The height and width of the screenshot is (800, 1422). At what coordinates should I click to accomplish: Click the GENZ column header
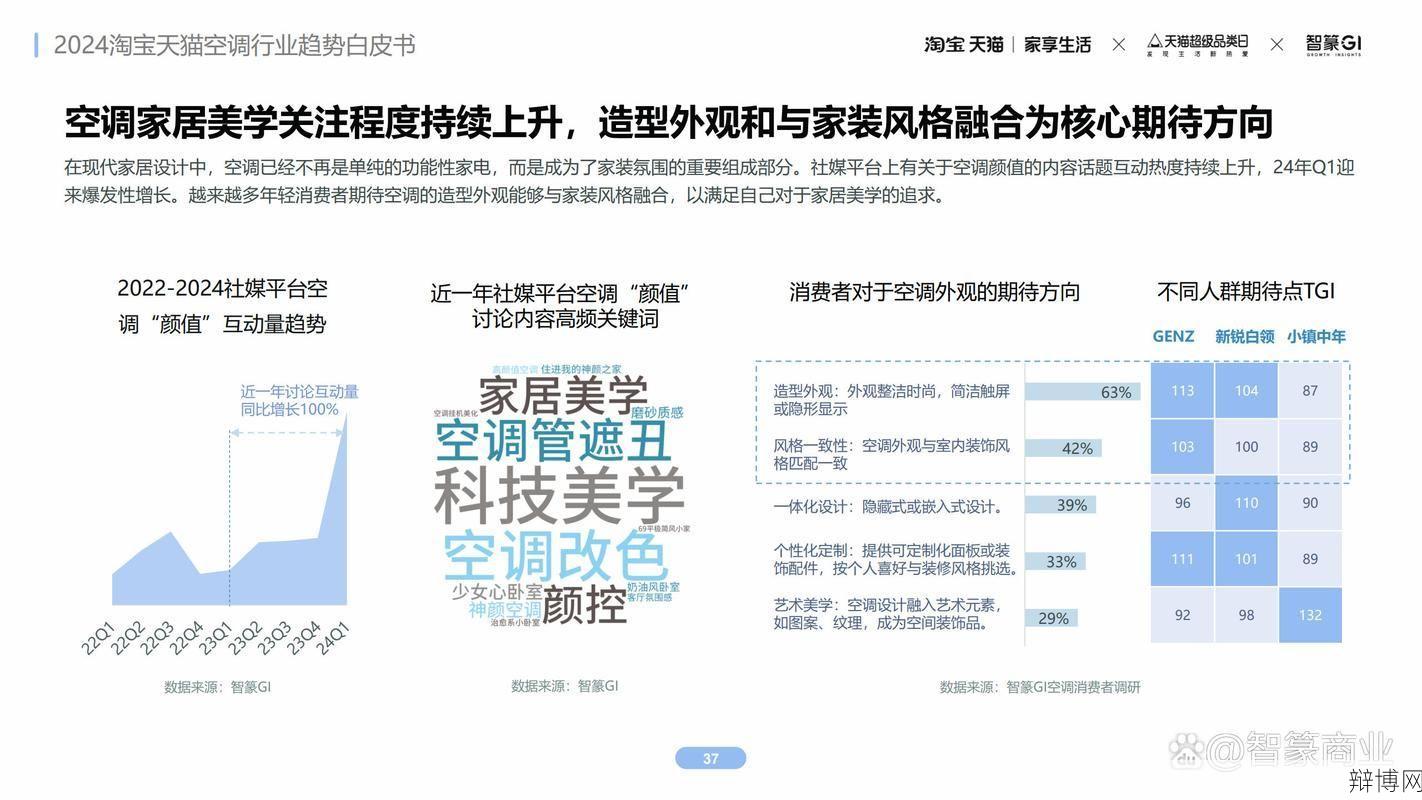[x=1173, y=336]
